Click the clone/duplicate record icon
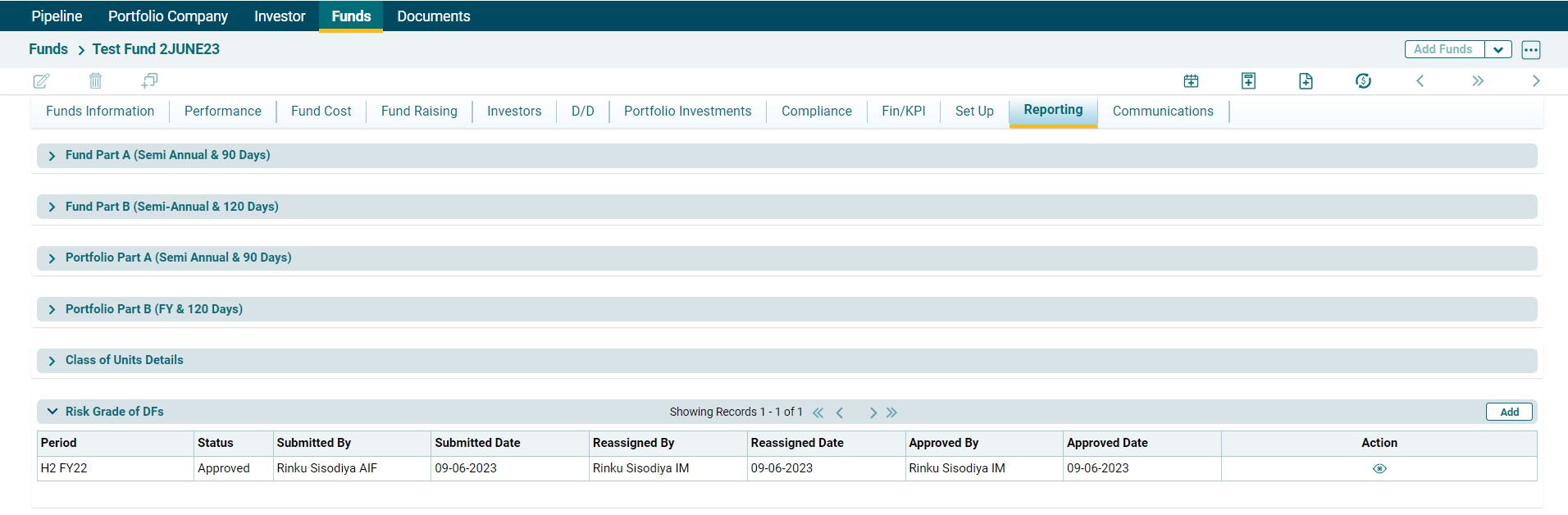This screenshot has height=515, width=1568. [149, 80]
